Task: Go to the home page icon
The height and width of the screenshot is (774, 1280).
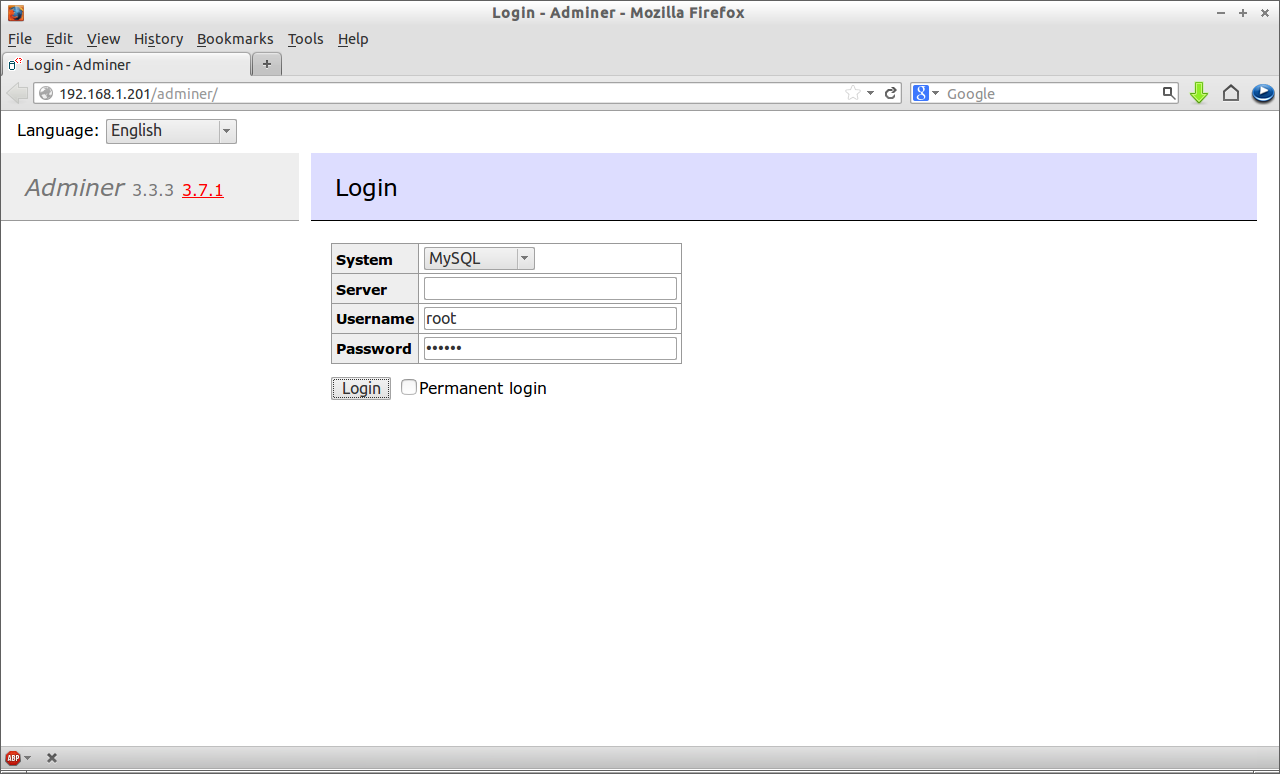Action: (x=1231, y=93)
